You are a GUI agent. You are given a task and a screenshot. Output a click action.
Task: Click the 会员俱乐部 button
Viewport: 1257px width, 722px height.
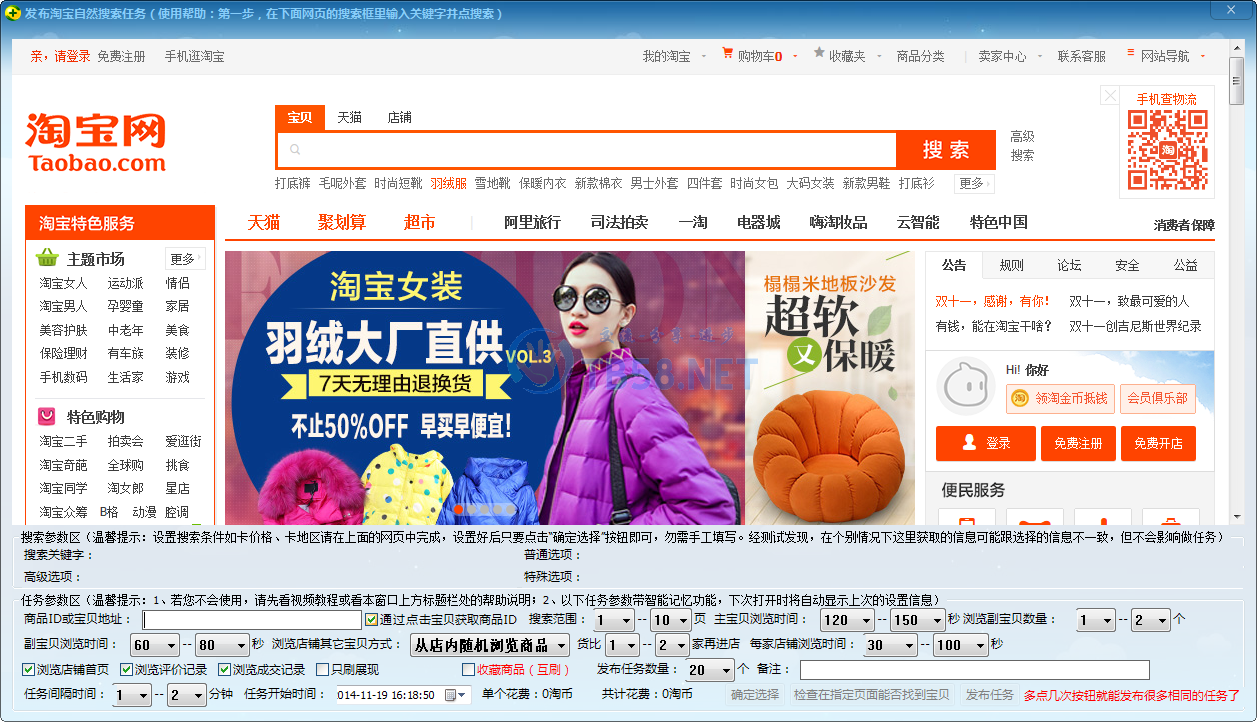click(x=1158, y=398)
